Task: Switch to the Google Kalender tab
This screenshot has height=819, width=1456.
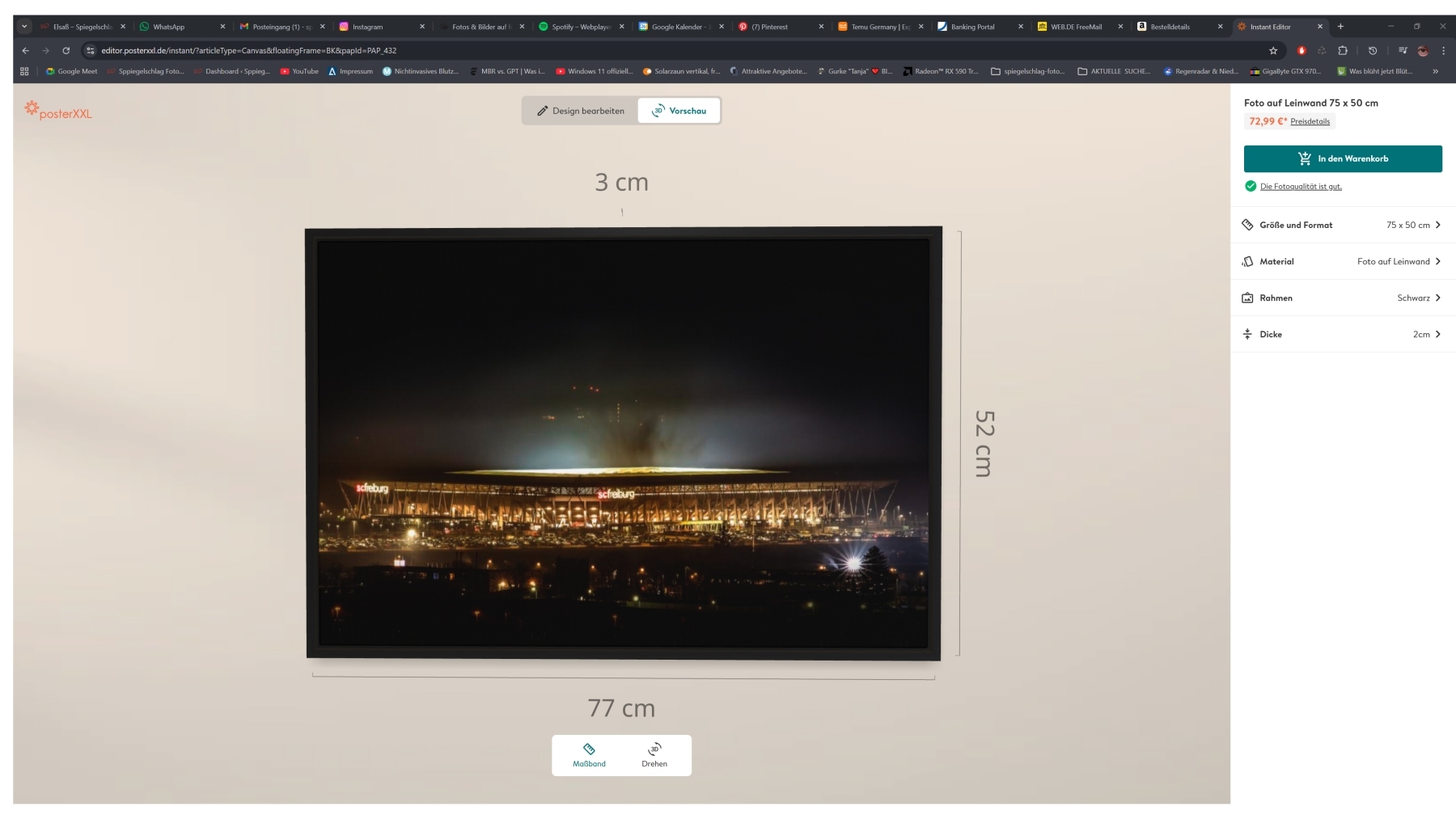Action: 676,27
